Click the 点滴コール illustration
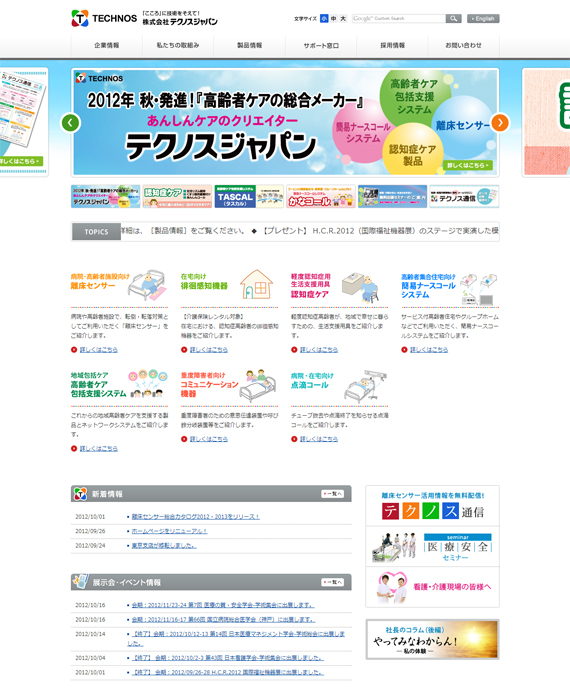The width and height of the screenshot is (570, 691). (x=366, y=386)
